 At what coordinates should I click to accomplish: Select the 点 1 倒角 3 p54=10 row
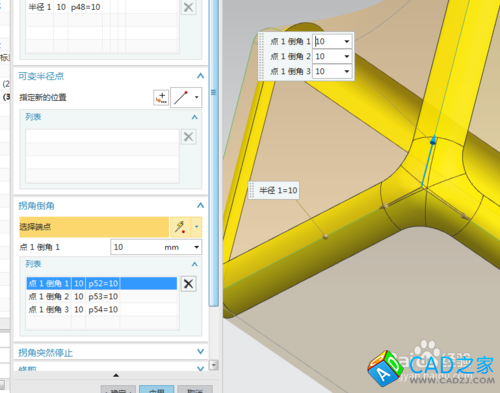tap(102, 309)
